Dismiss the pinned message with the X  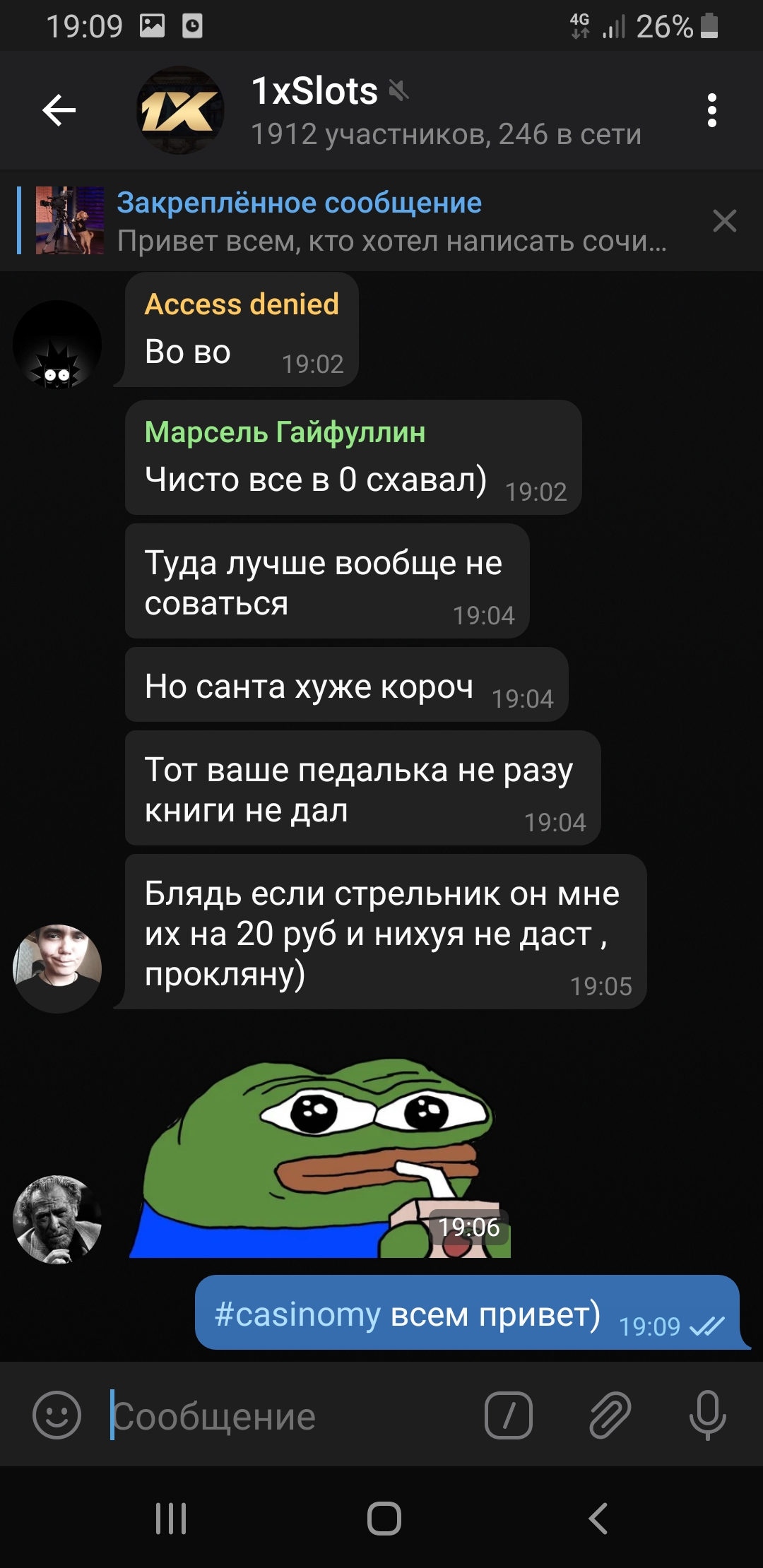[x=724, y=221]
